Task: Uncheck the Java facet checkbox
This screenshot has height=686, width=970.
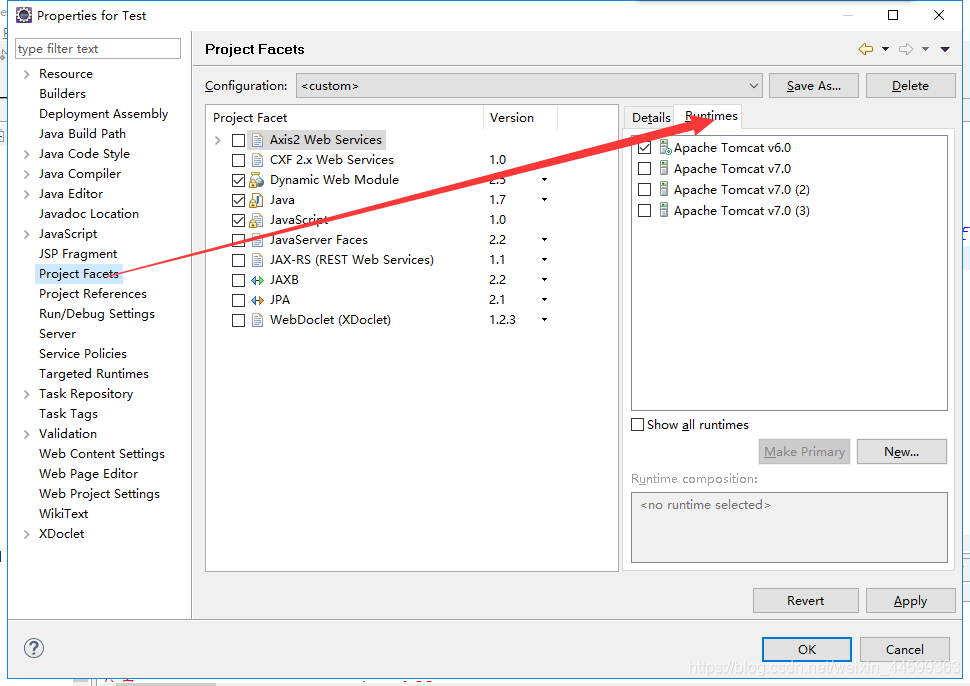Action: point(238,200)
